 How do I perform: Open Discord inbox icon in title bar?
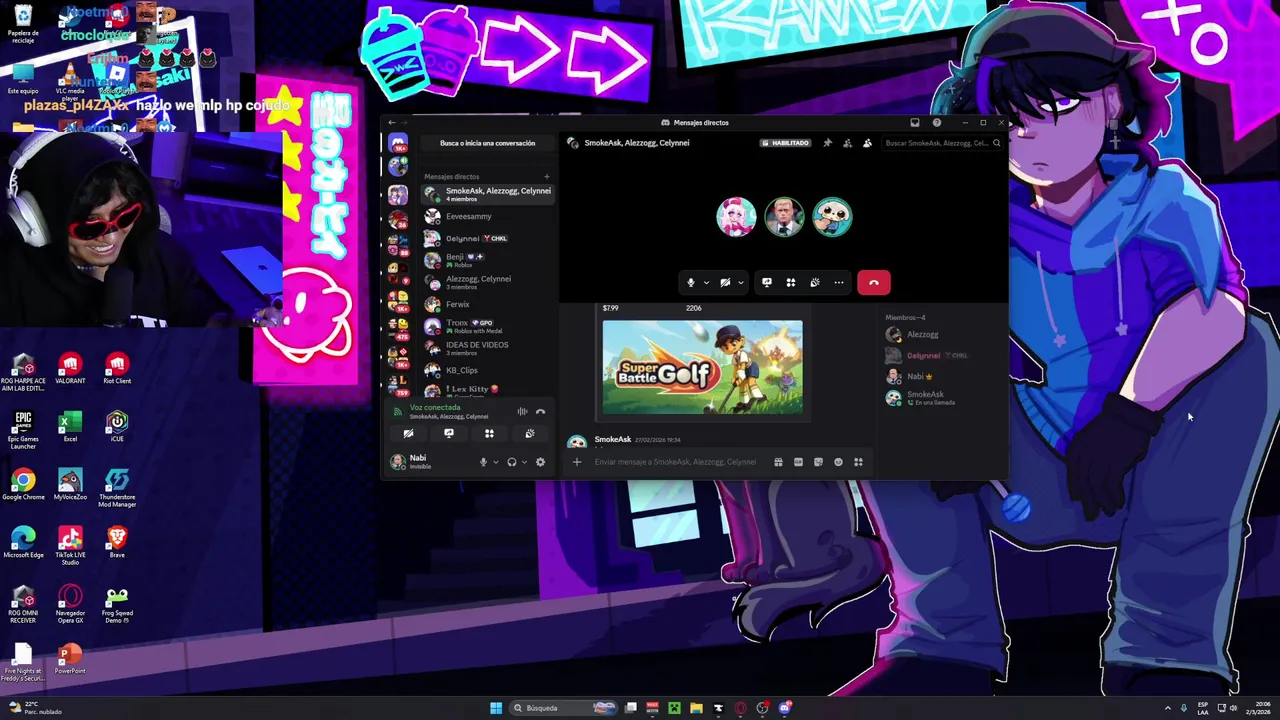[x=914, y=123]
